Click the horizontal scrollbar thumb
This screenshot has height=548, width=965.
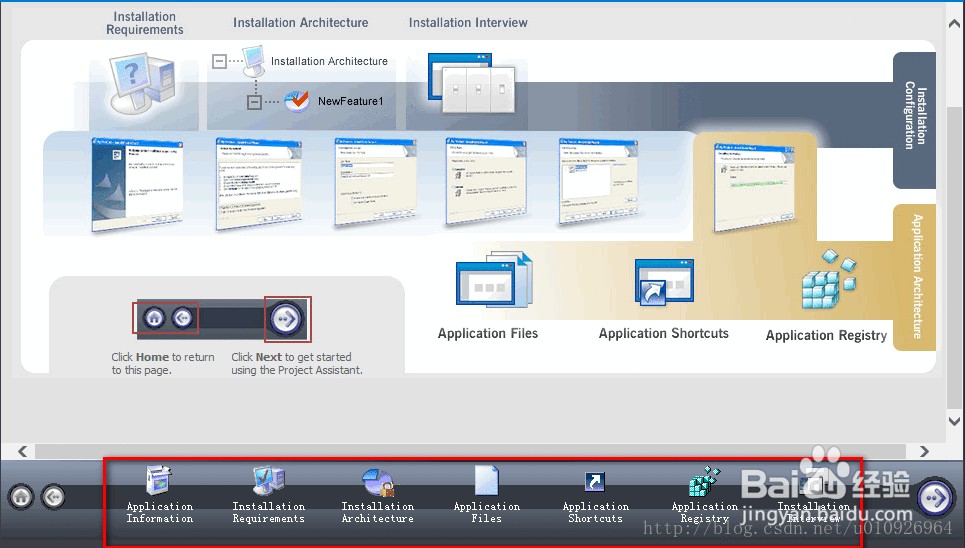click(x=470, y=451)
